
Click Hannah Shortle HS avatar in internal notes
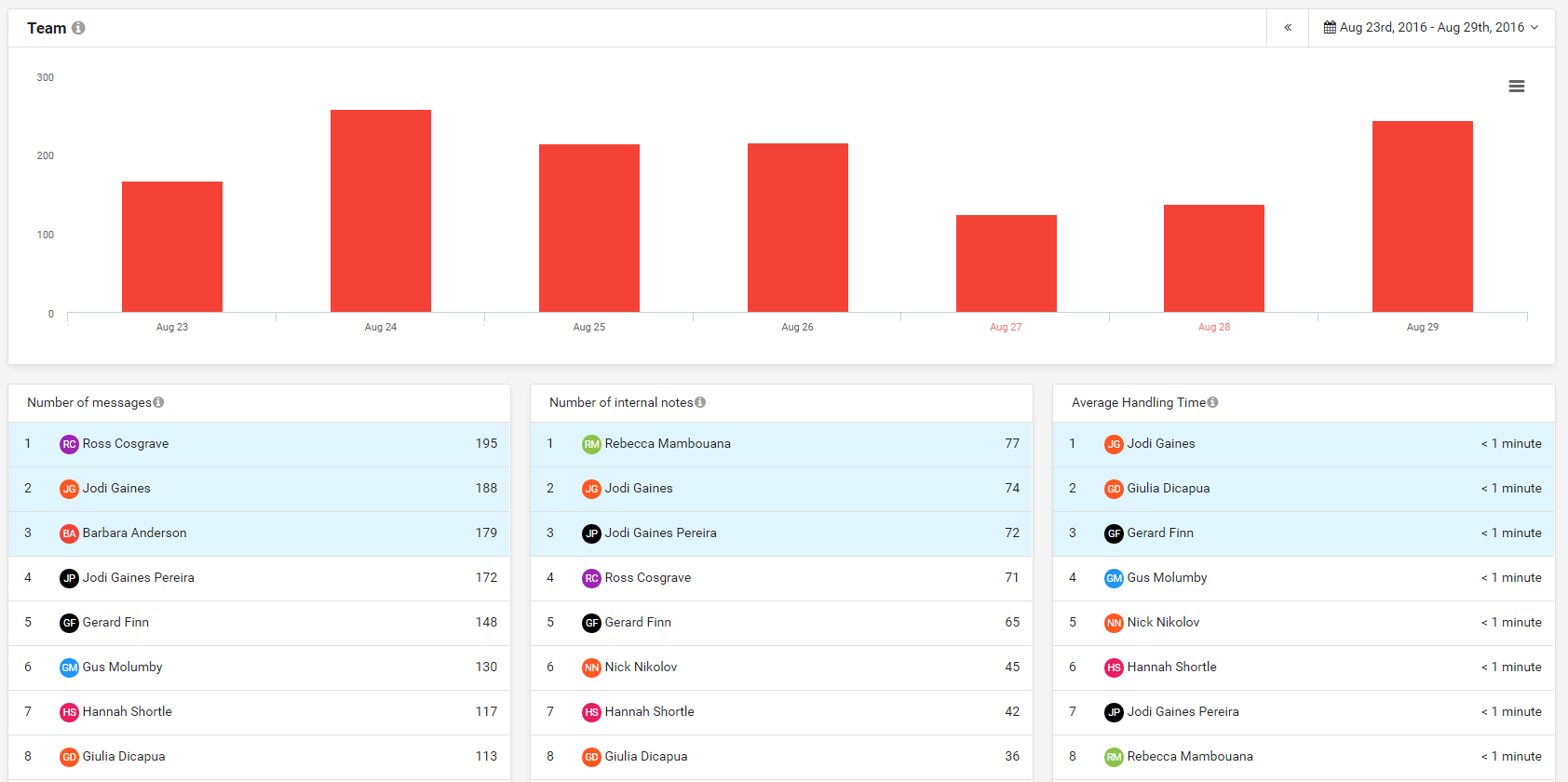click(591, 712)
